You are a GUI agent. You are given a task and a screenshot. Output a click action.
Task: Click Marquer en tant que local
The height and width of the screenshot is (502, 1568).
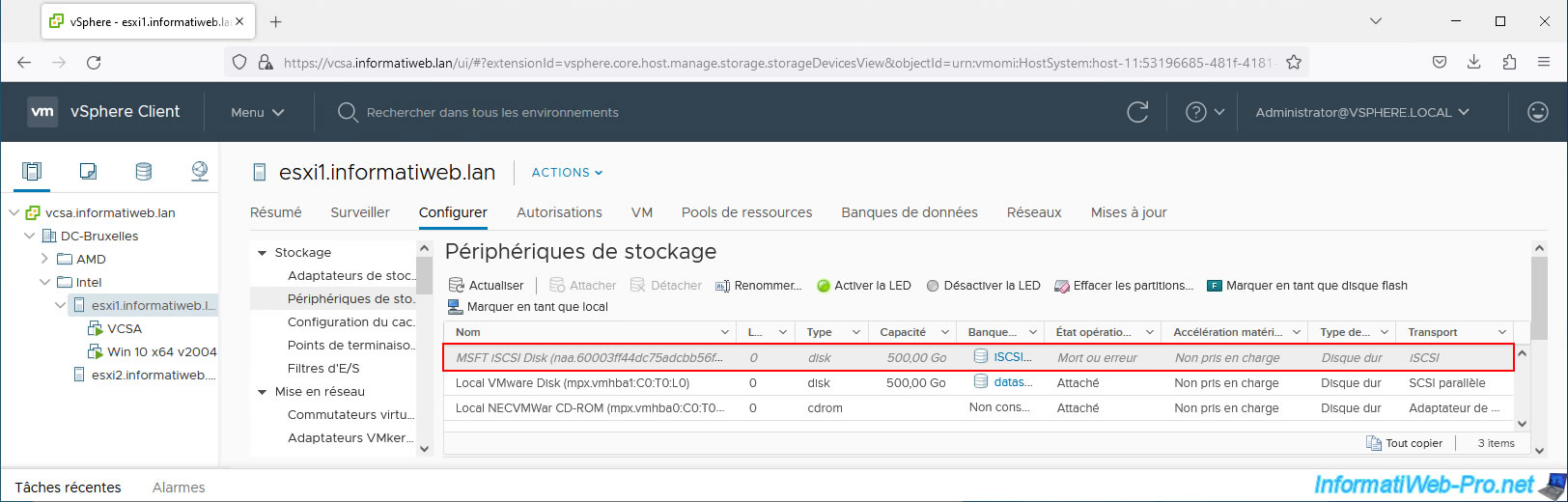click(x=528, y=306)
